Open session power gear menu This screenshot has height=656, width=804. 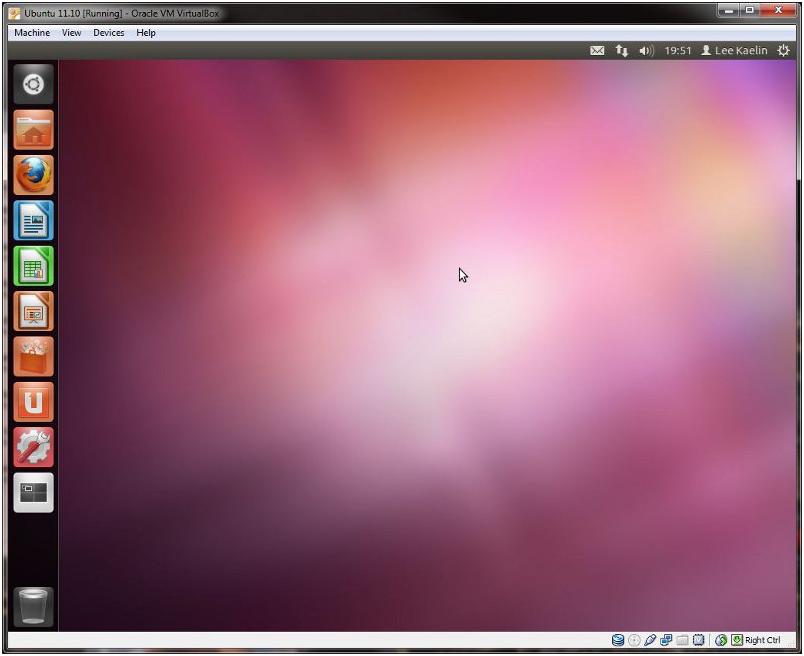783,50
